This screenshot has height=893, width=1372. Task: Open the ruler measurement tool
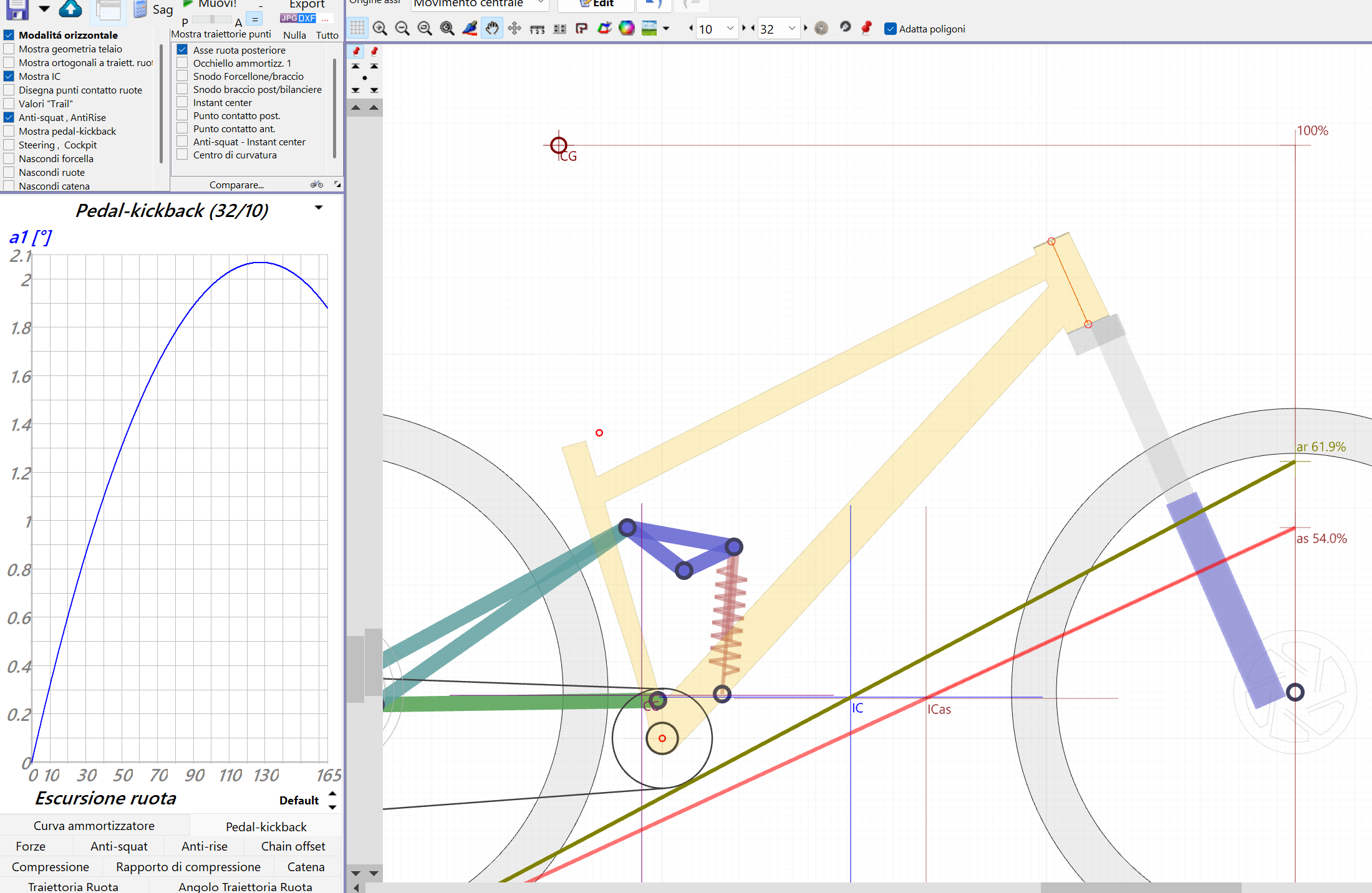(x=537, y=29)
